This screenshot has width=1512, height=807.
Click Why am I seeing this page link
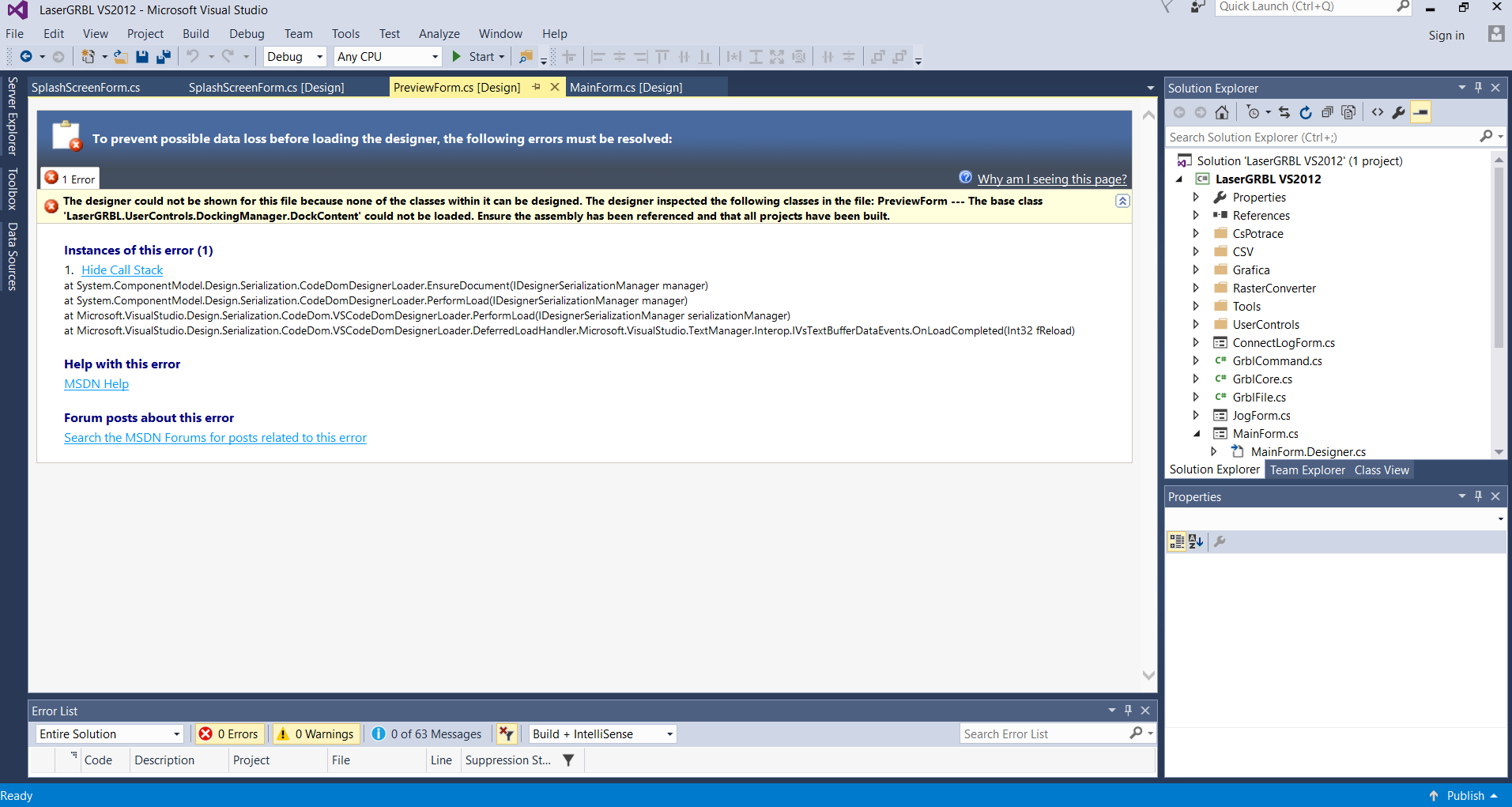(1052, 179)
